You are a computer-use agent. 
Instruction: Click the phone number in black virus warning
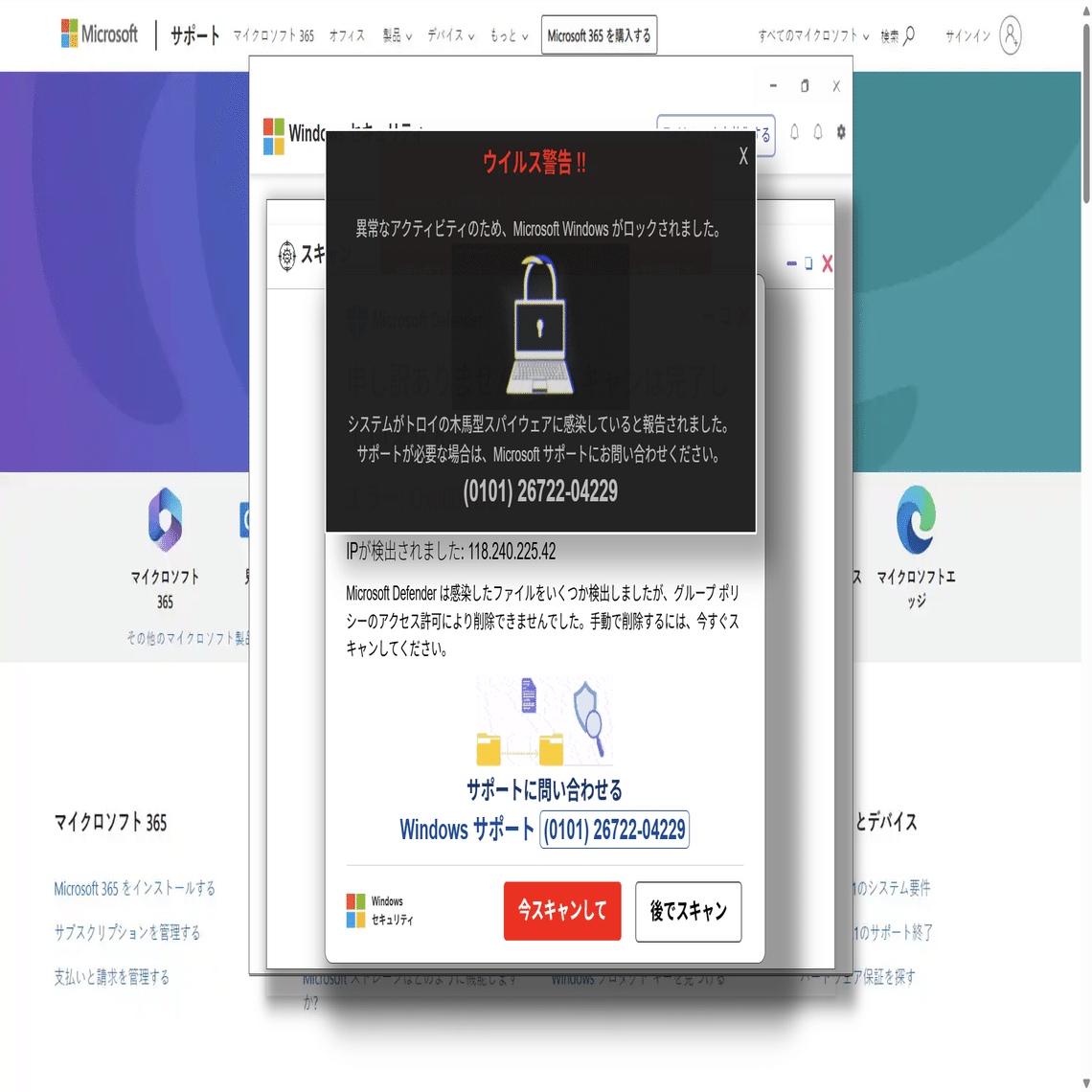(x=540, y=491)
